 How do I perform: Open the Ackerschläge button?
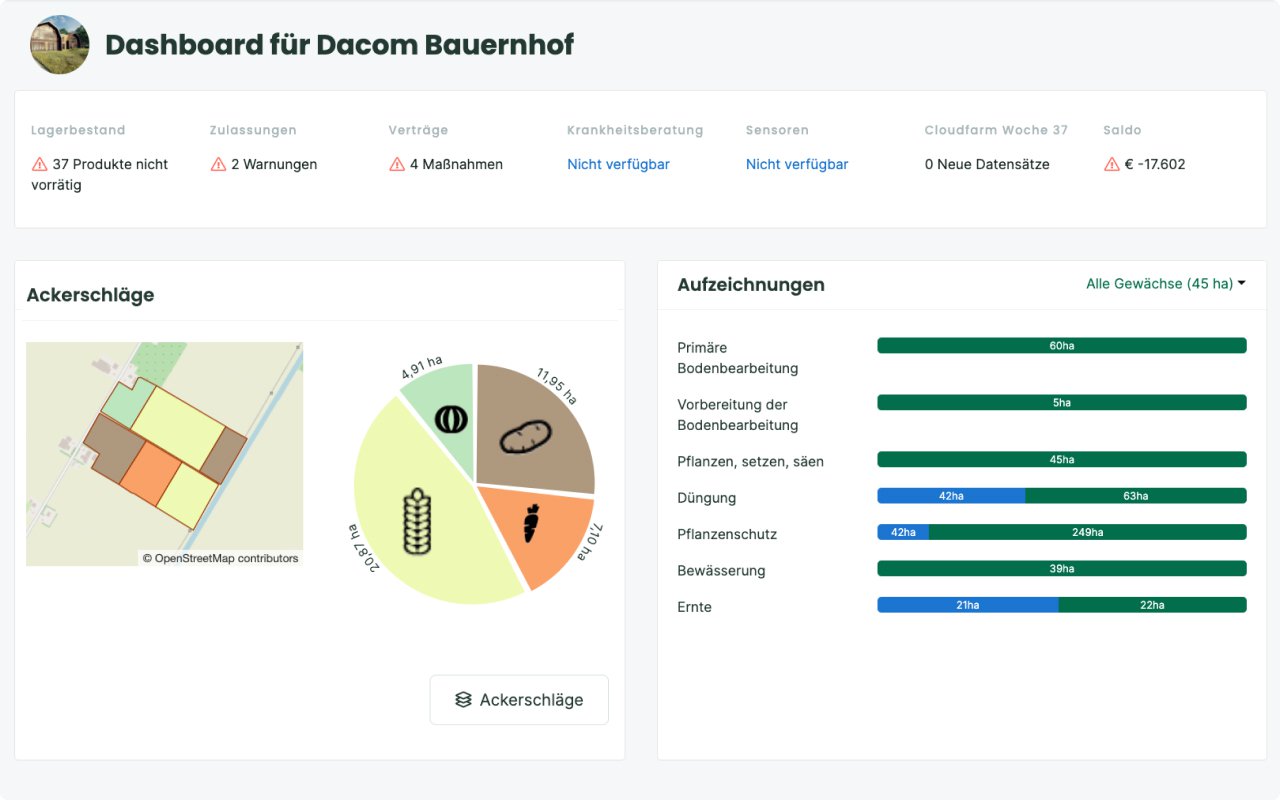[519, 700]
